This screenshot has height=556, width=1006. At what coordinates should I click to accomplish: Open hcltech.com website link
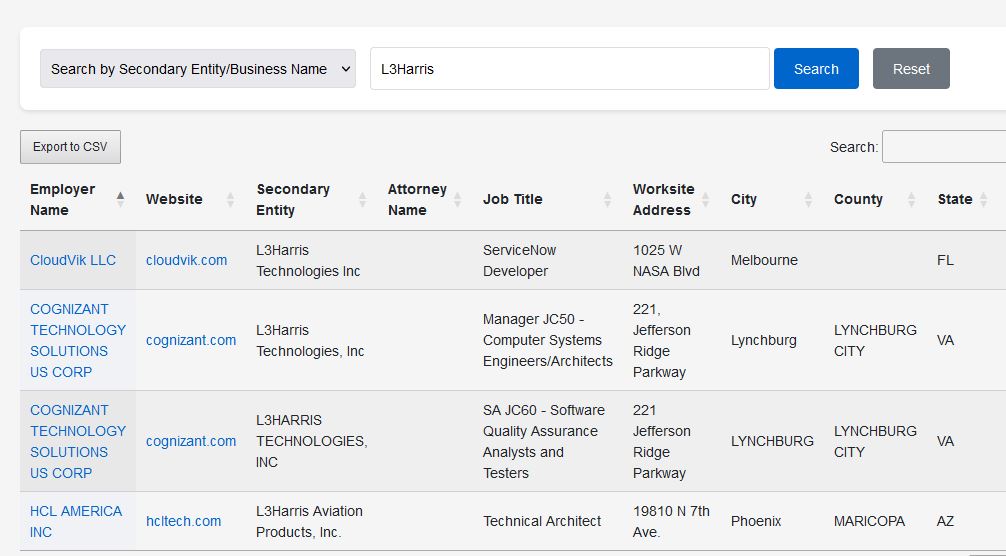pyautogui.click(x=183, y=521)
